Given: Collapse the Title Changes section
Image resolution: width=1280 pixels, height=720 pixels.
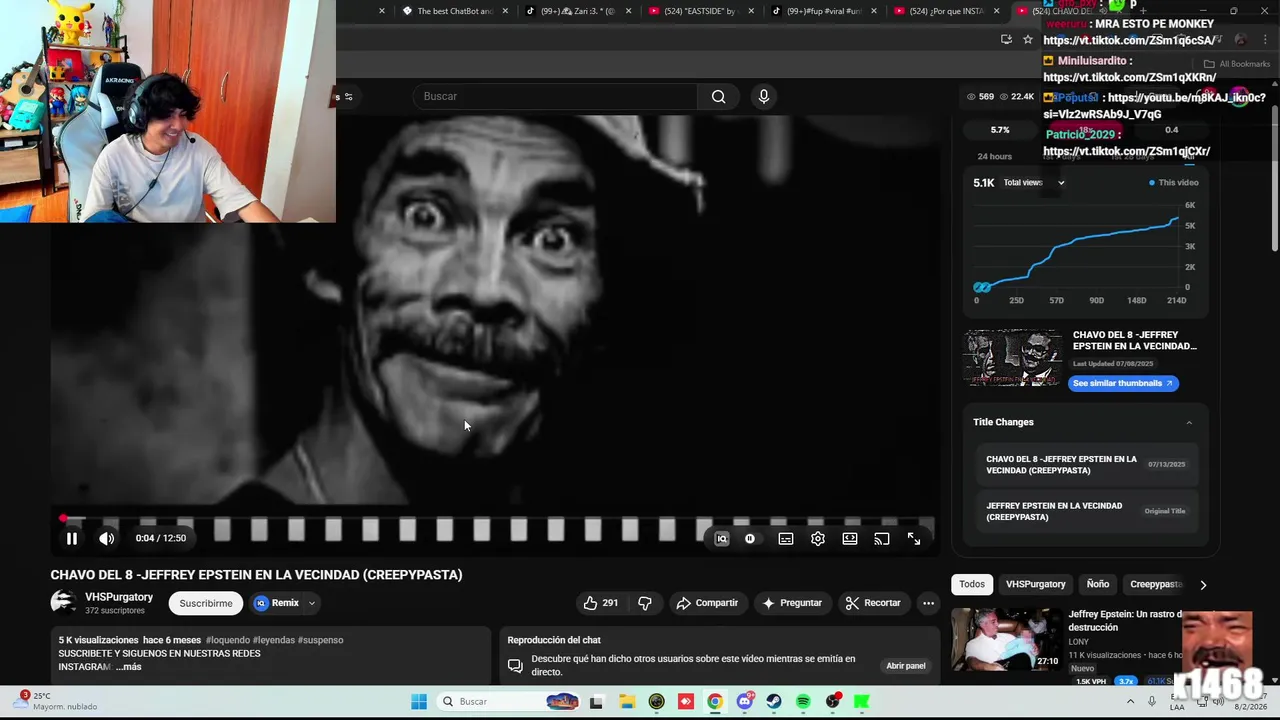Looking at the screenshot, I should coord(1189,422).
